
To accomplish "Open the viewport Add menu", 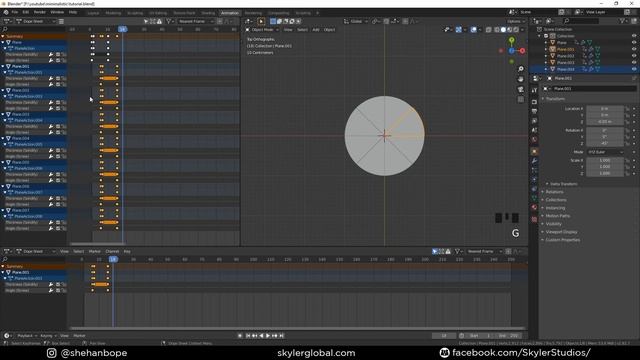I will (x=316, y=30).
